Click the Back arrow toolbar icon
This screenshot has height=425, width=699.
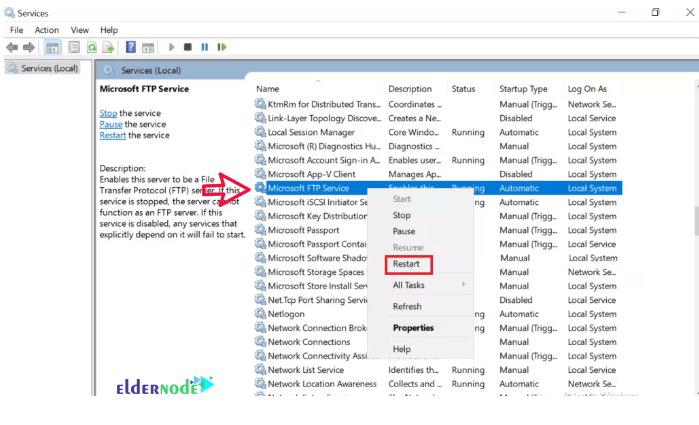[12, 47]
